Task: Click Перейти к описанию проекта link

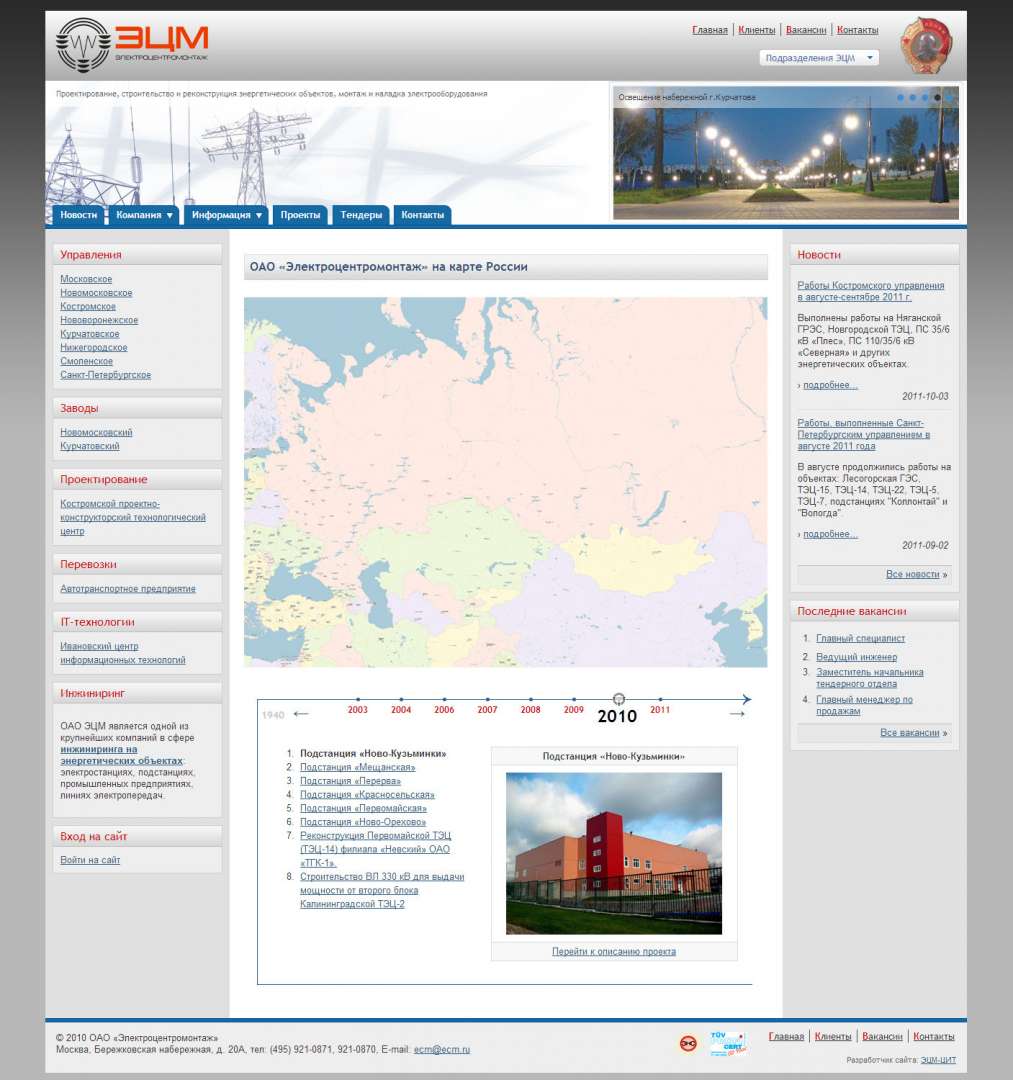Action: point(614,952)
